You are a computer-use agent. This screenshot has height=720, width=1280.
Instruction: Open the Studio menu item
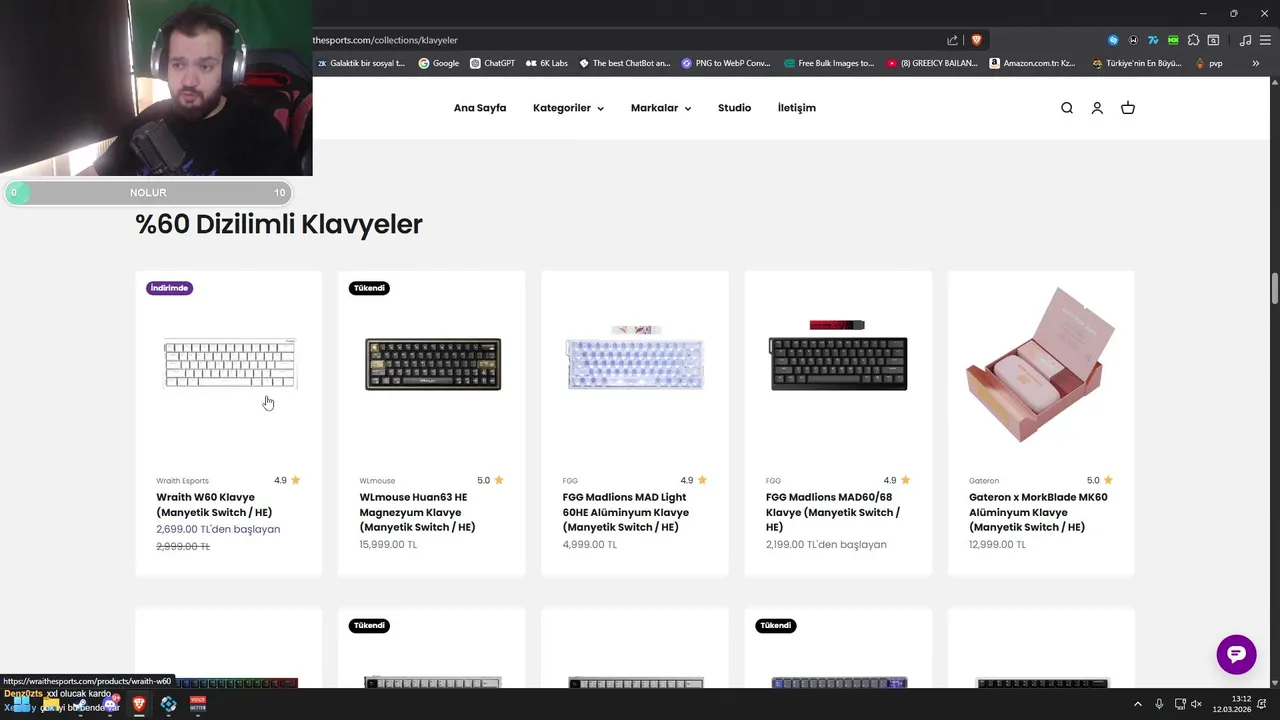pyautogui.click(x=734, y=108)
